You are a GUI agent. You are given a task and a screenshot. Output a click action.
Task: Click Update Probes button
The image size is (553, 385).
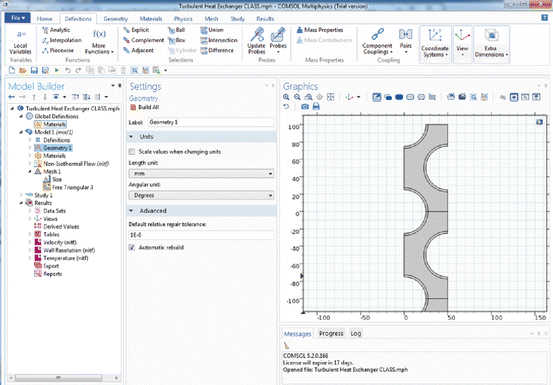coord(256,41)
